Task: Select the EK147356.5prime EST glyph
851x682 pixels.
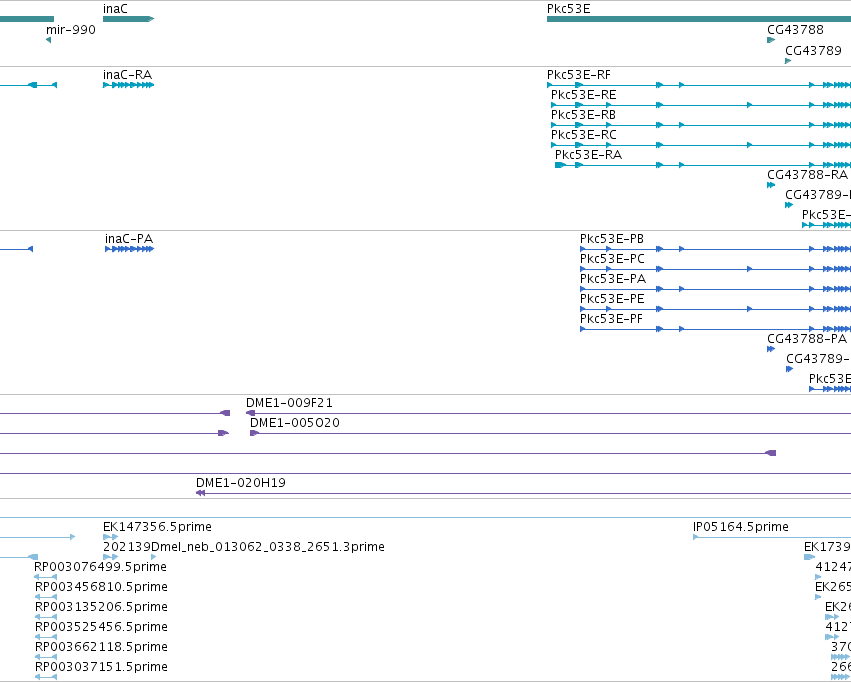Action: point(110,537)
